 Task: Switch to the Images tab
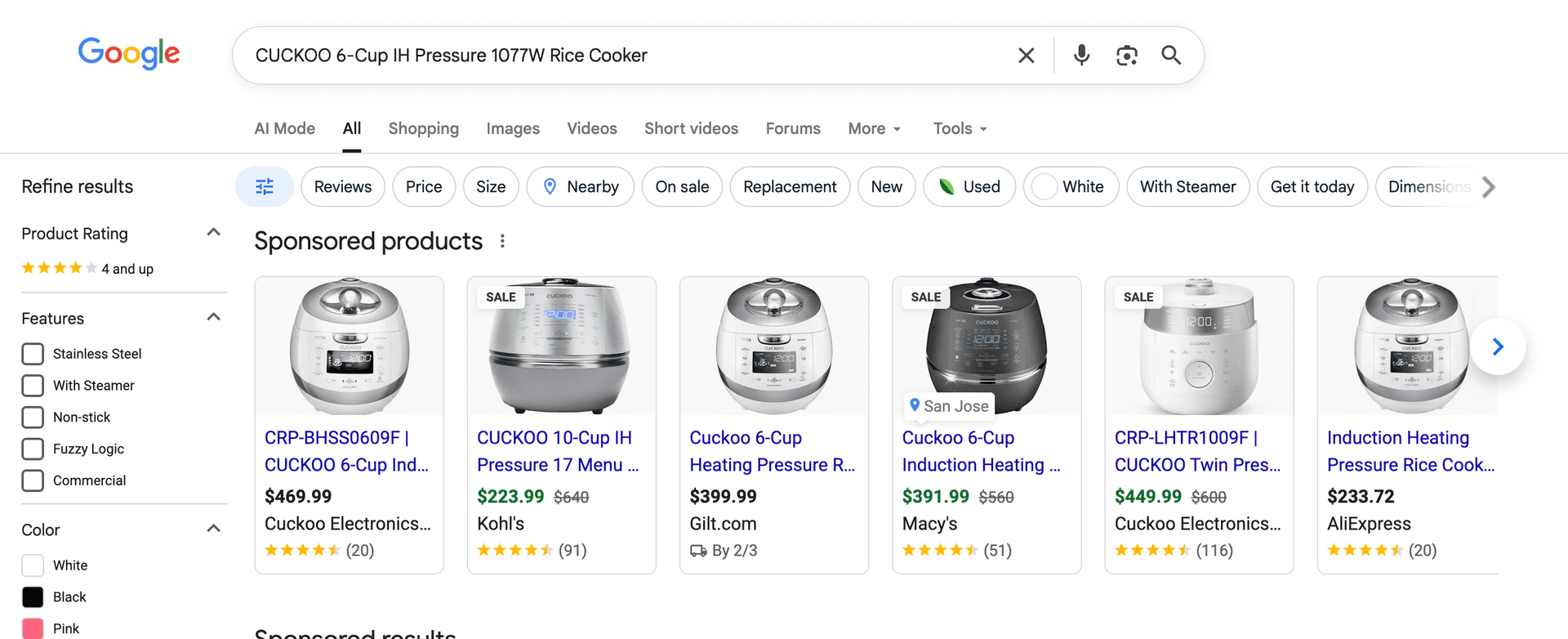[x=513, y=129]
